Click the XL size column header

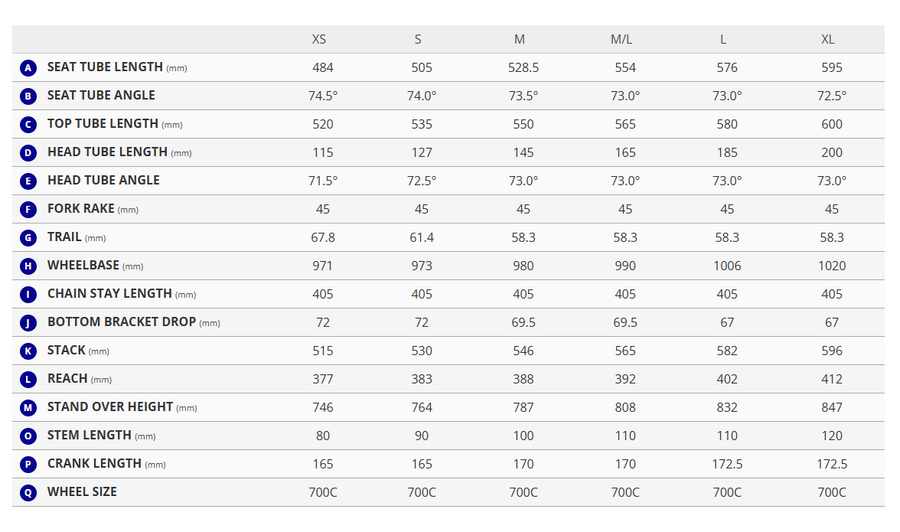827,39
